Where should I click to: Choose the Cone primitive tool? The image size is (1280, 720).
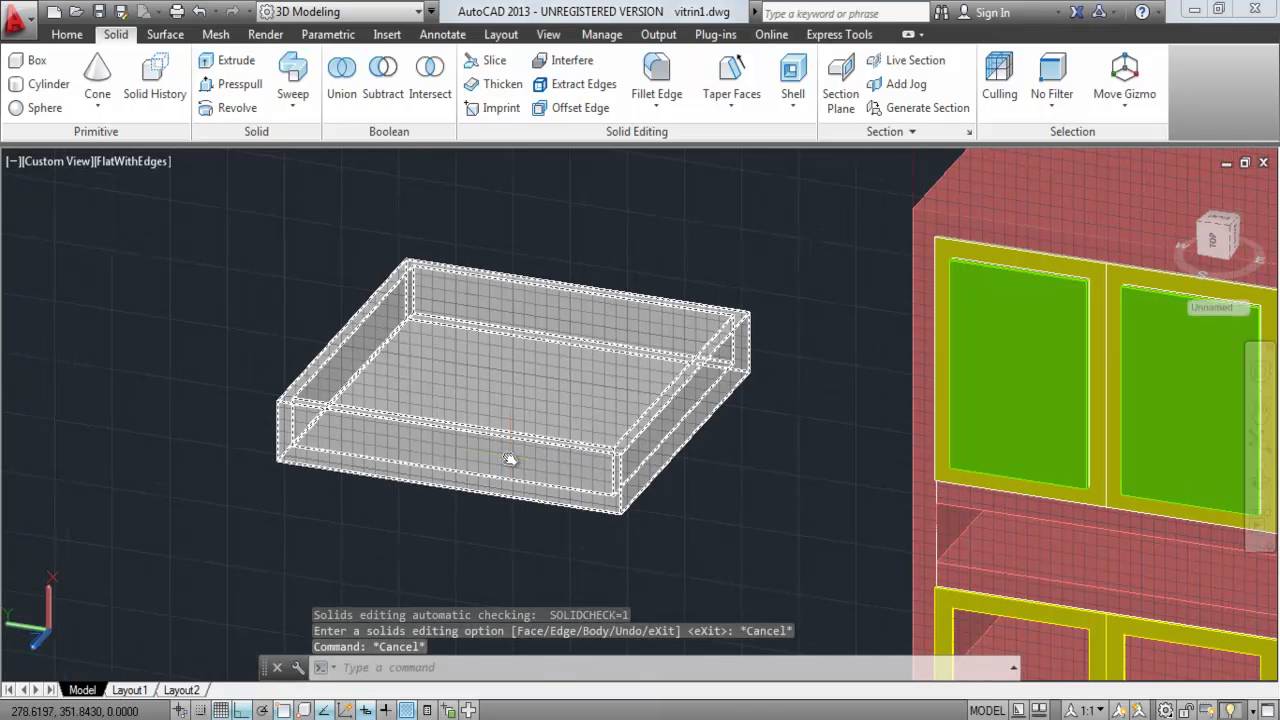[97, 76]
